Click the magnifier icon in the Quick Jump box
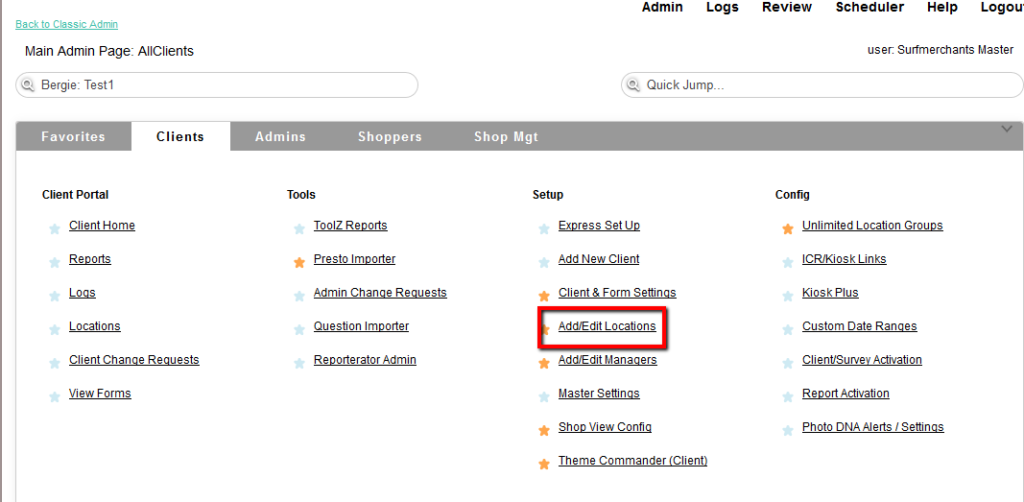The height and width of the screenshot is (502, 1024). (x=634, y=86)
